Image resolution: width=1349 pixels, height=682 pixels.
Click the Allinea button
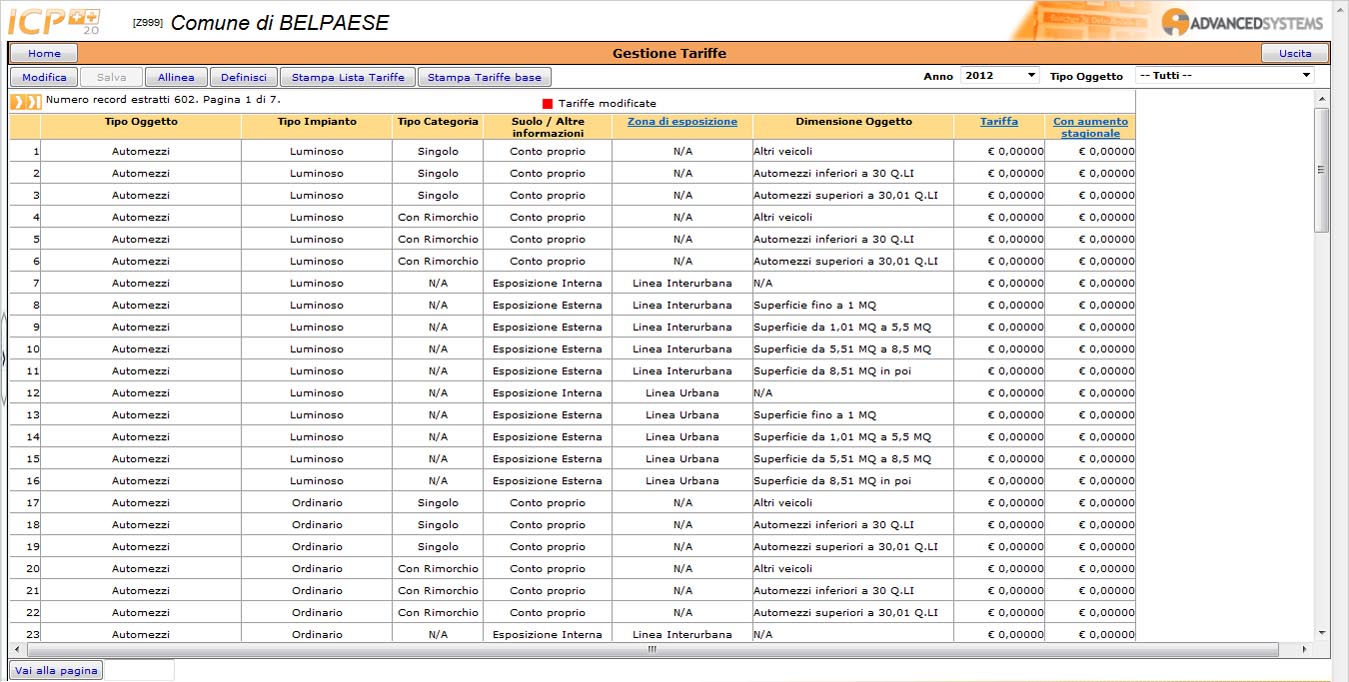176,77
